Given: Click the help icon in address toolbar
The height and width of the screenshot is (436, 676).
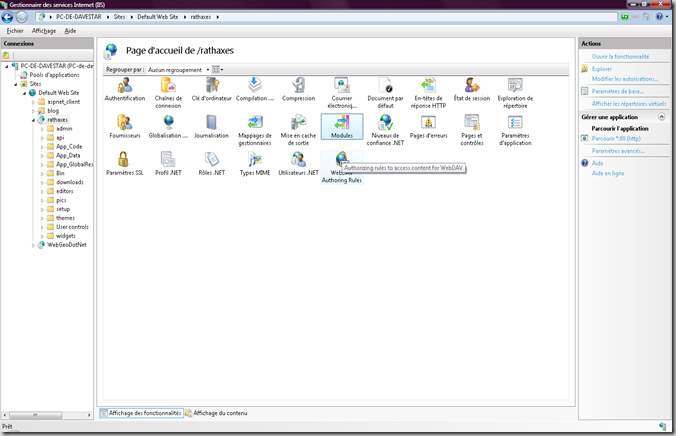Looking at the screenshot, I should 659,17.
